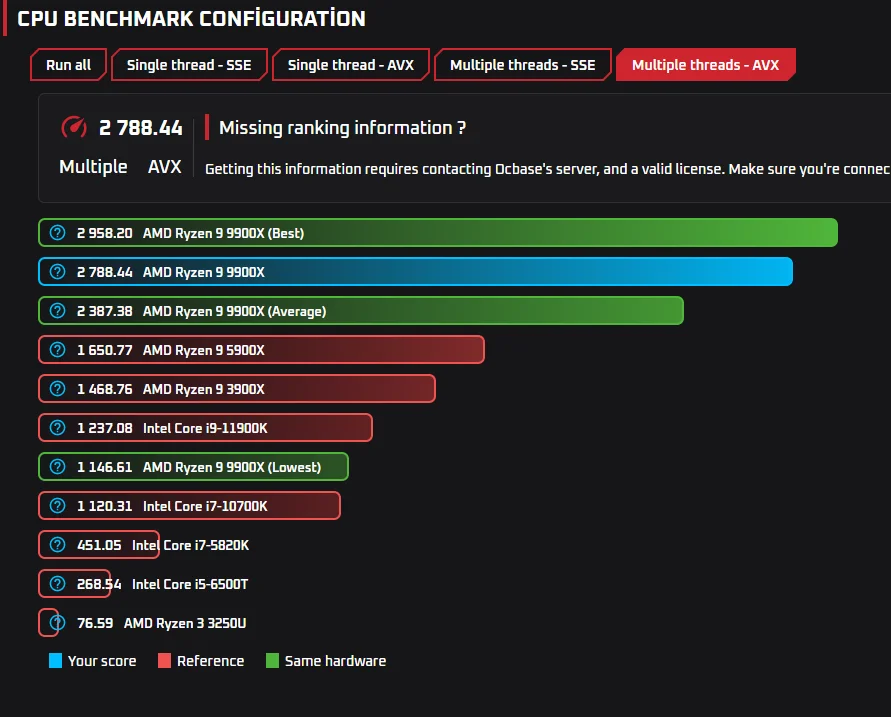Viewport: 891px width, 717px height.
Task: Click help icon for Ryzen 9 9900X (Lowest)
Action: (x=57, y=467)
